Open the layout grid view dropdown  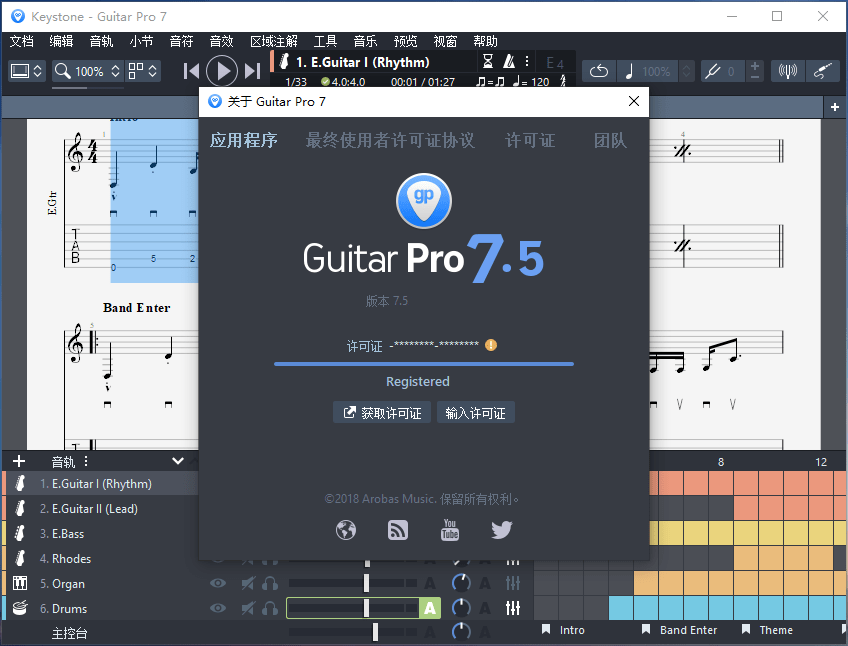click(143, 71)
